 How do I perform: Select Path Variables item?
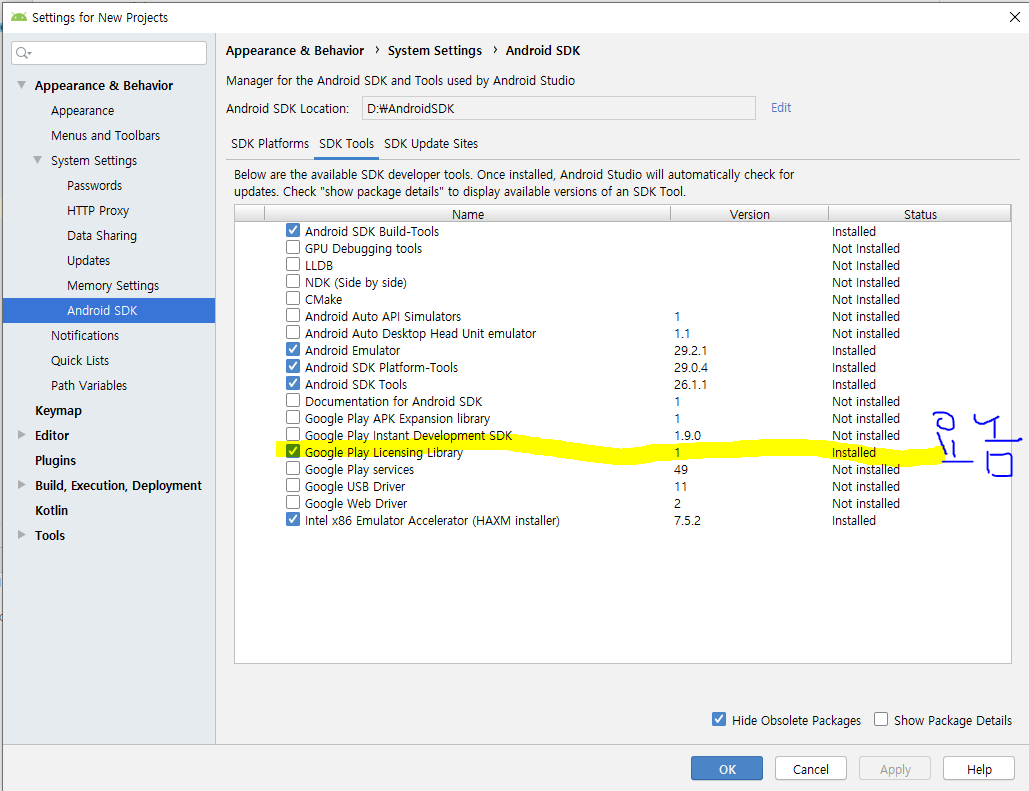[89, 385]
